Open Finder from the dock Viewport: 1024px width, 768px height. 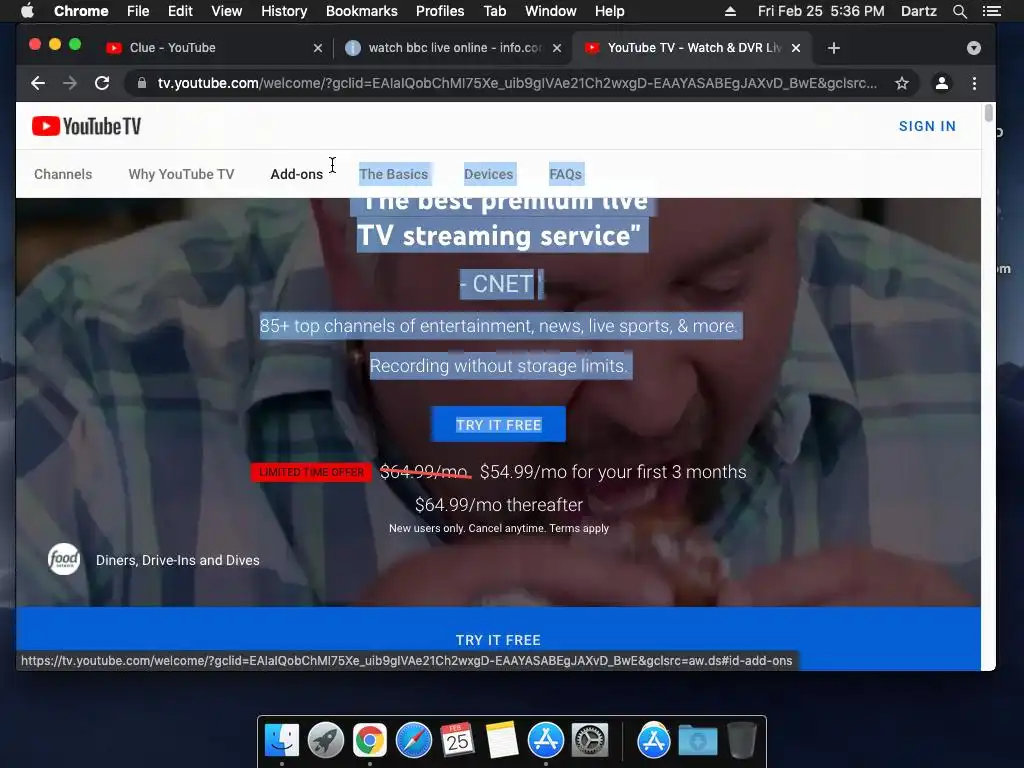281,741
